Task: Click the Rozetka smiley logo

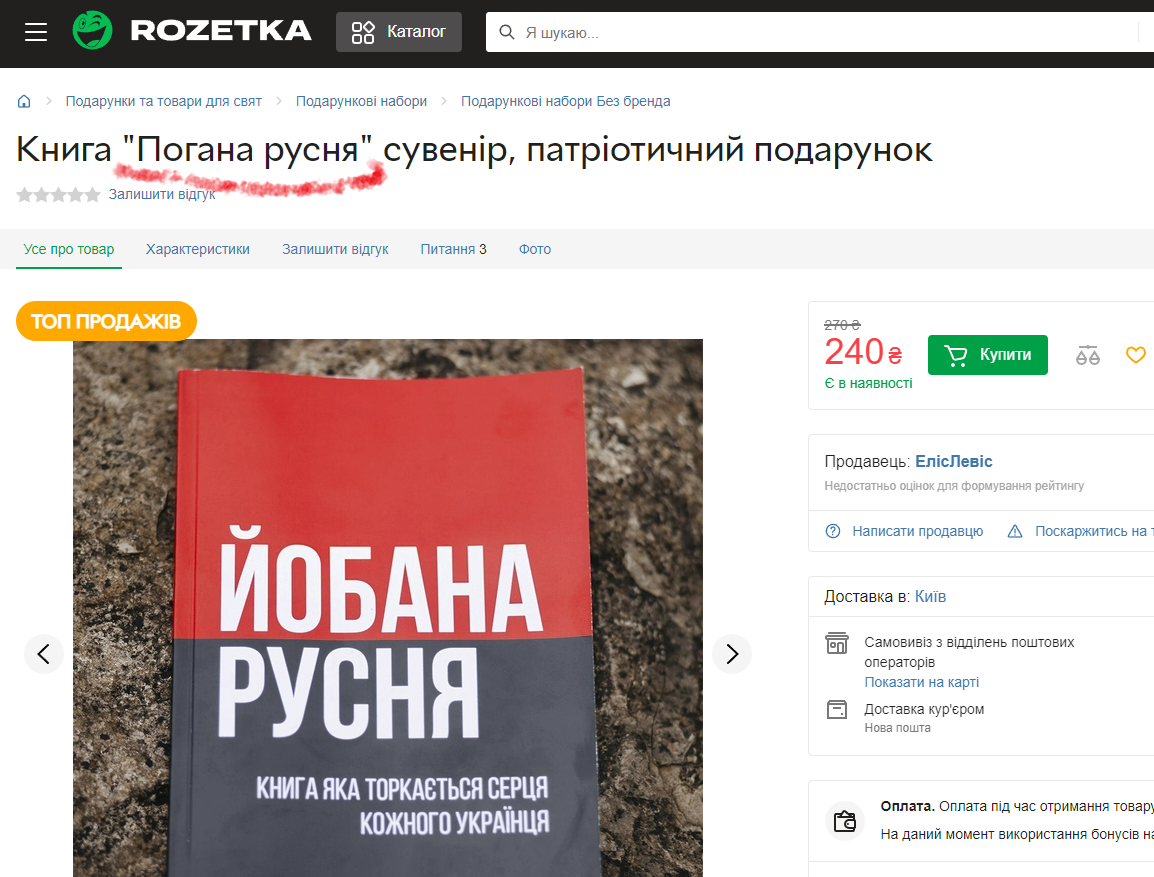Action: tap(93, 31)
